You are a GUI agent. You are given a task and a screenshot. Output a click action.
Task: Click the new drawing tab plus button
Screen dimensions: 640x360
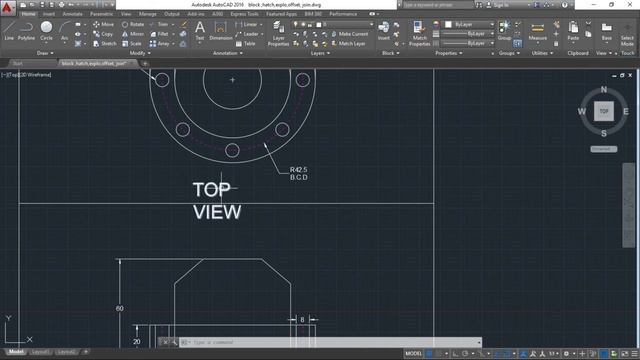(144, 63)
